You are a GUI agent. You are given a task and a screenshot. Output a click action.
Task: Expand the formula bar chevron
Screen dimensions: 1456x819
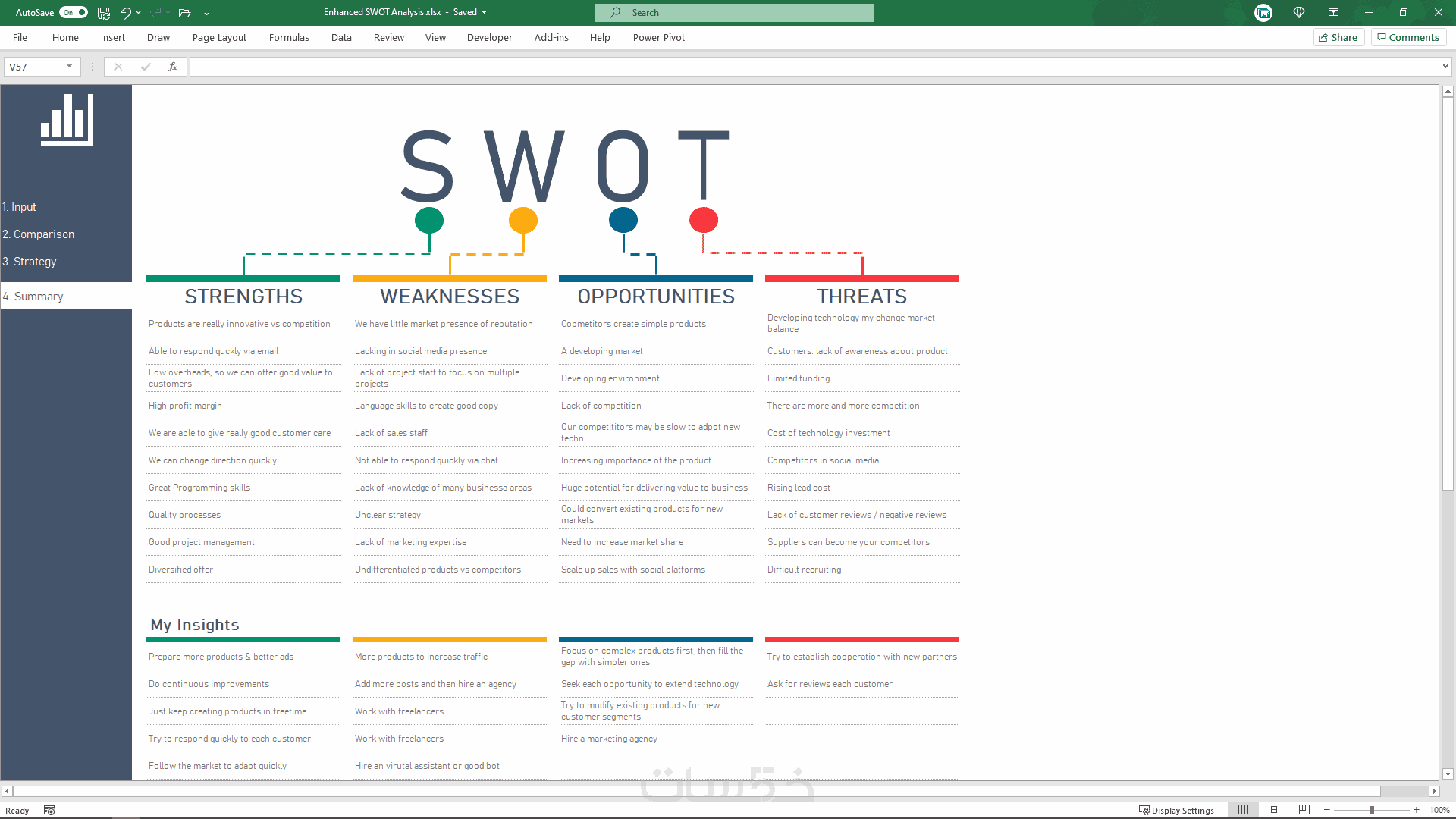click(x=1445, y=67)
